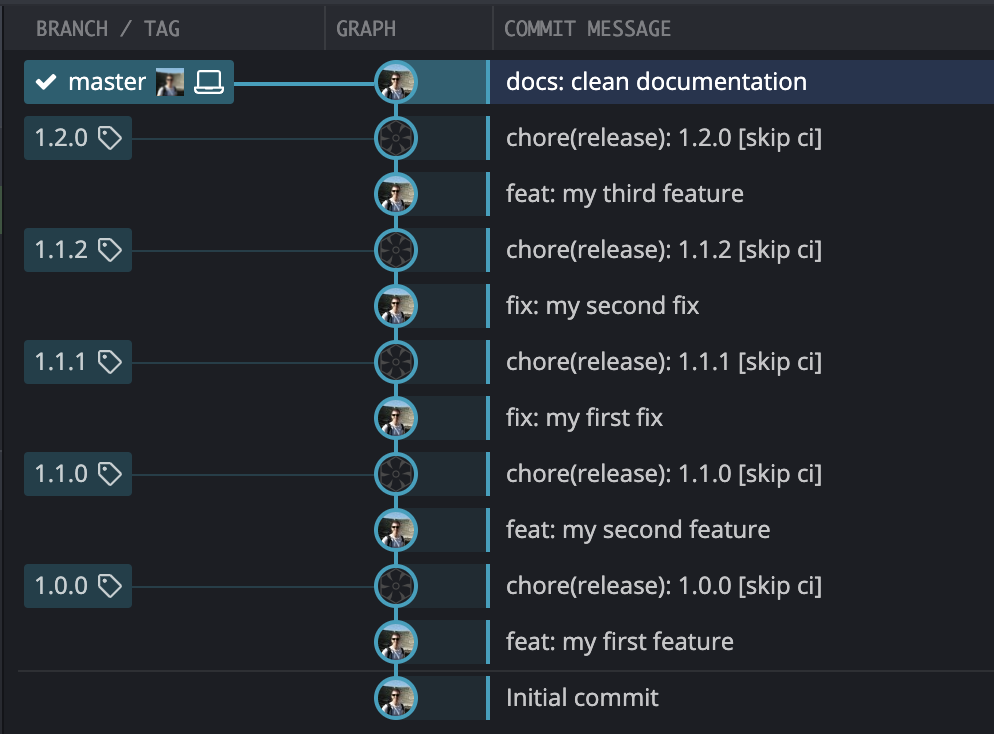Click the 1.1.1 tag icon

(x=110, y=362)
